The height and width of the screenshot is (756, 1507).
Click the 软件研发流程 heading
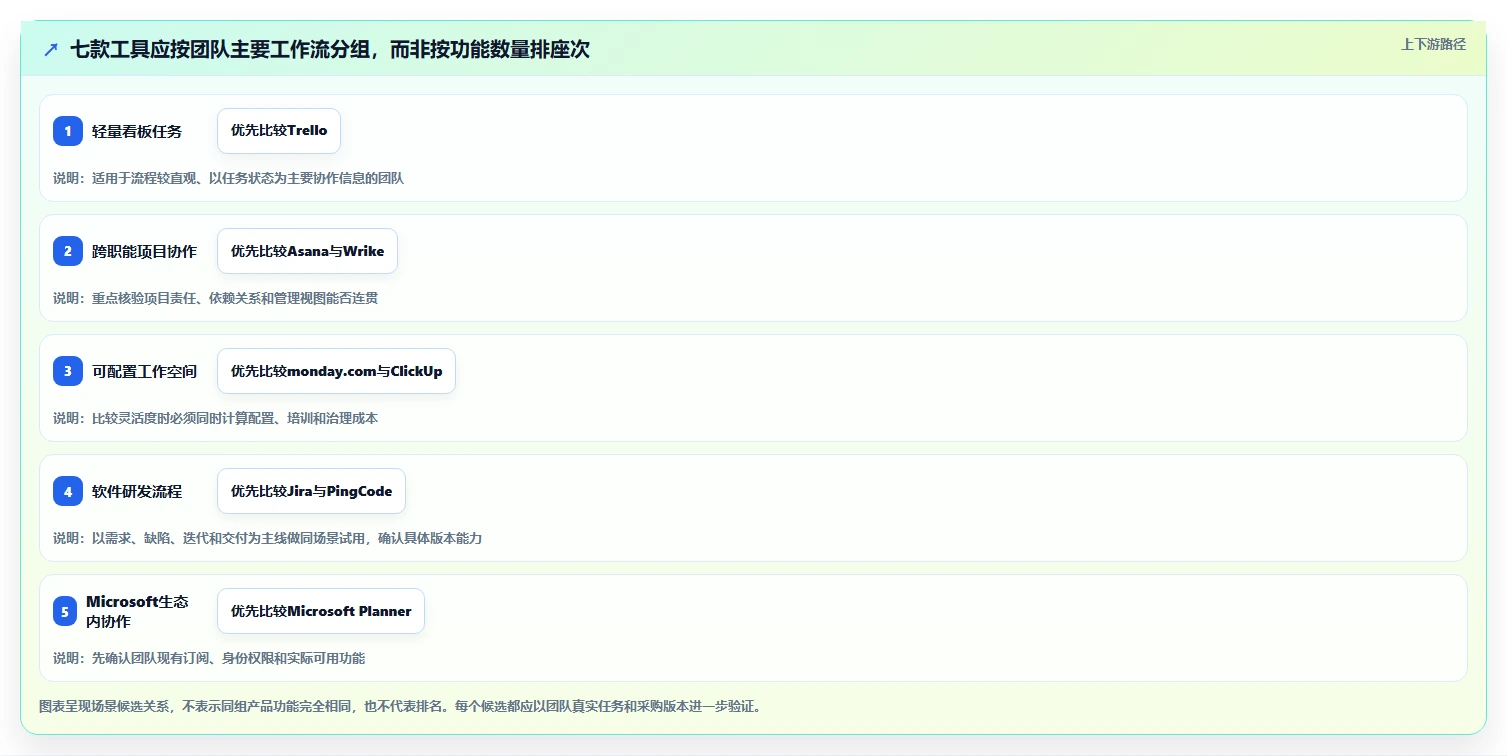[x=137, y=491]
